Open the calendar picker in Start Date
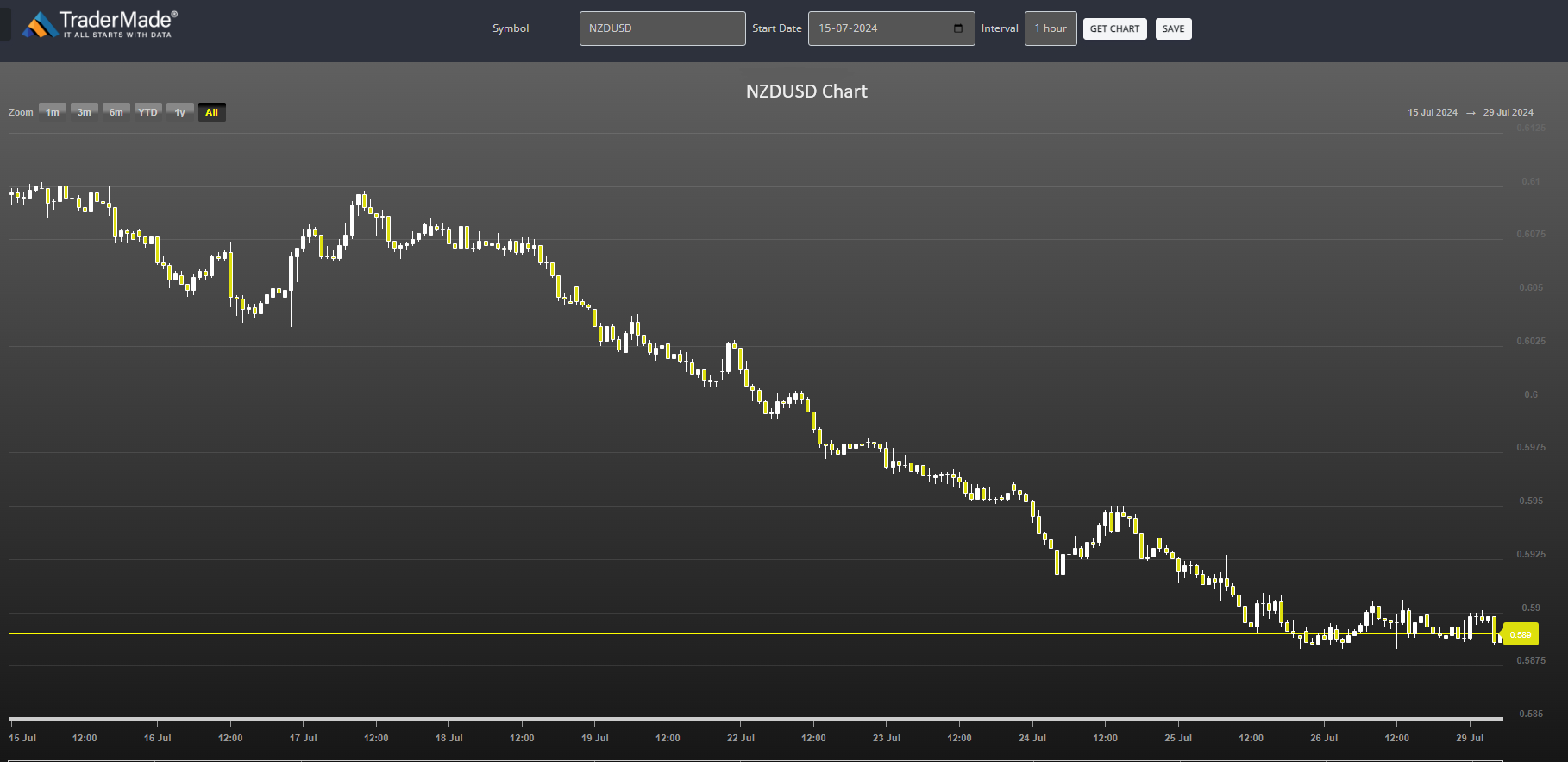The image size is (1568, 762). 958,28
